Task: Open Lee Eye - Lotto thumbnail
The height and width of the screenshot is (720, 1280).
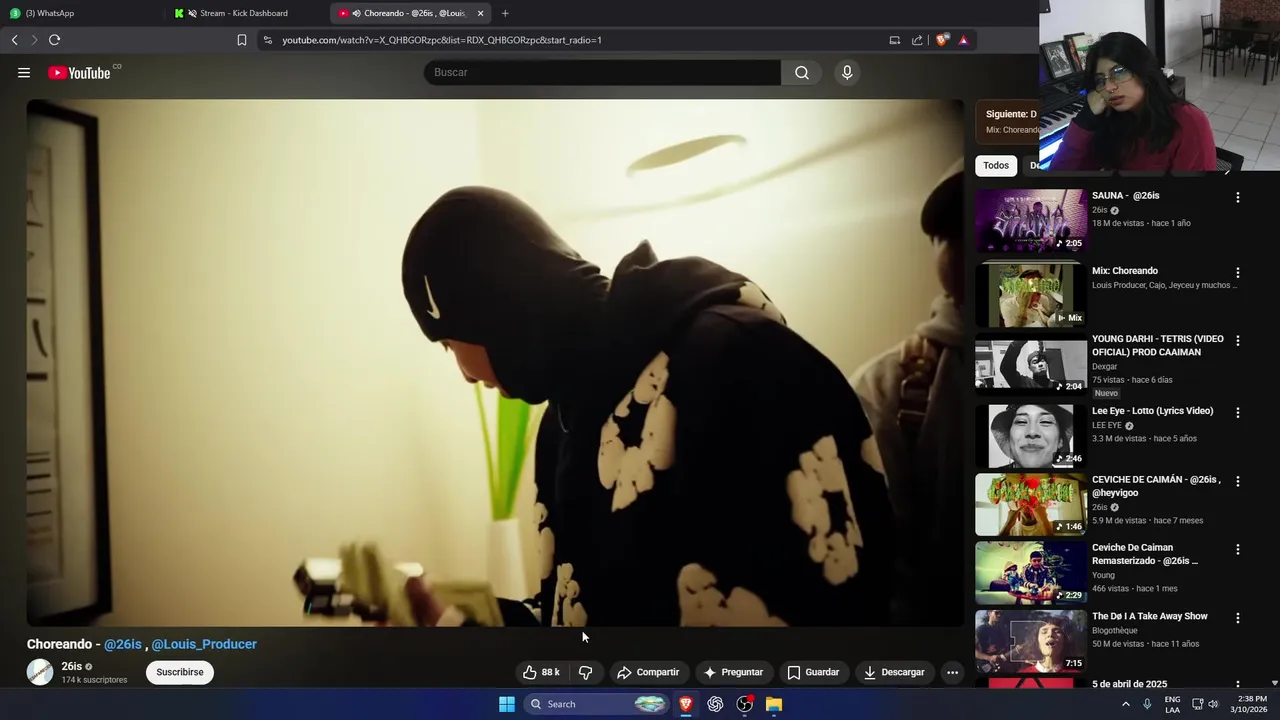Action: [x=1030, y=436]
